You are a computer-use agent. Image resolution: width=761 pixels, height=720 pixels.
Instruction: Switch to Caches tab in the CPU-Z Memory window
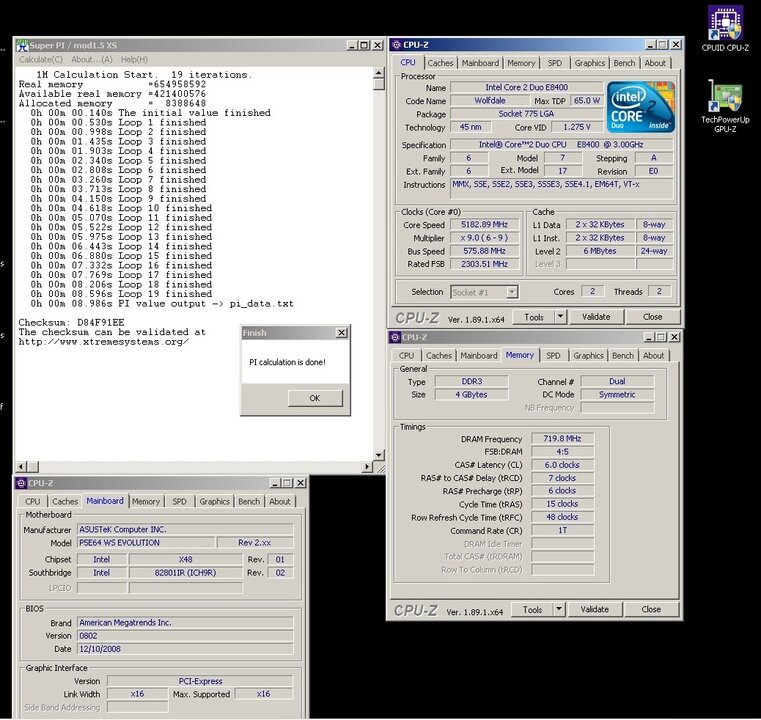pyautogui.click(x=439, y=355)
